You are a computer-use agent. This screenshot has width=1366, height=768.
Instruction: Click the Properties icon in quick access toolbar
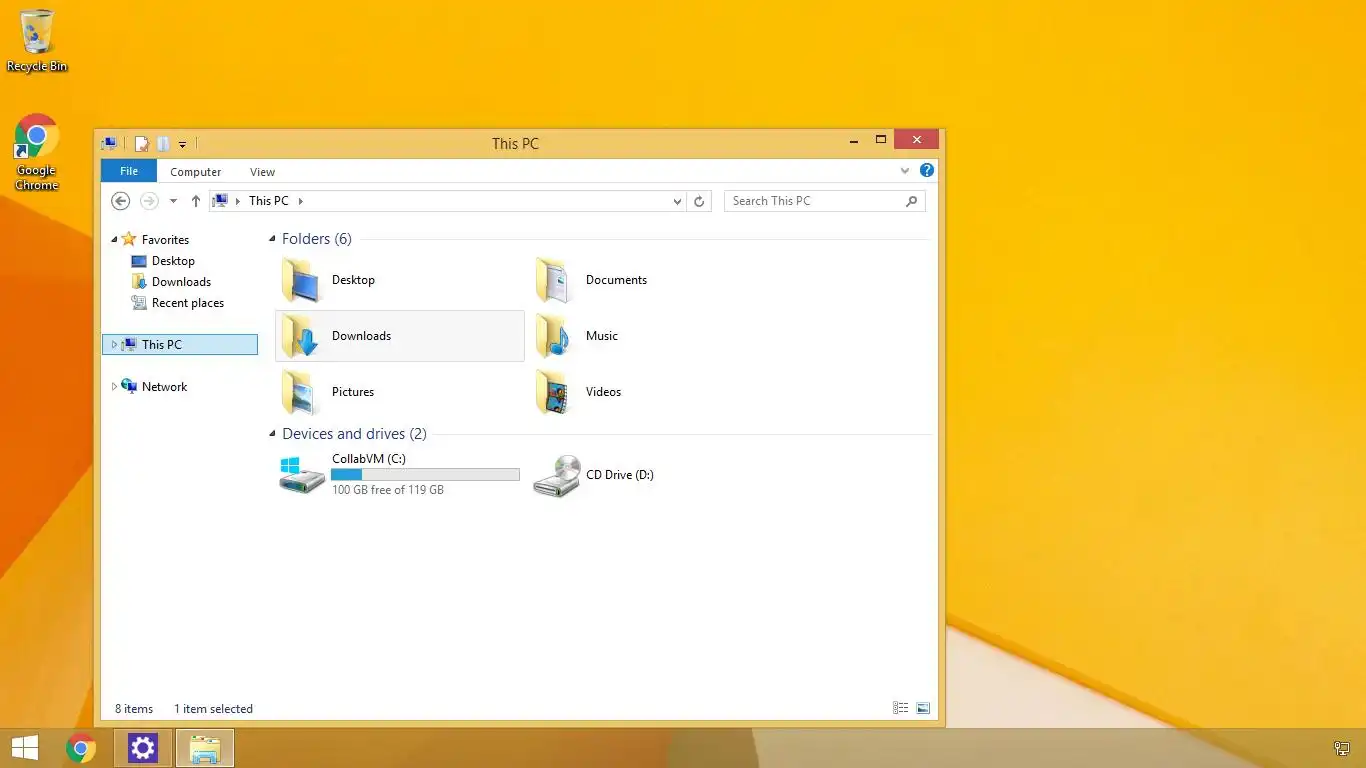142,144
